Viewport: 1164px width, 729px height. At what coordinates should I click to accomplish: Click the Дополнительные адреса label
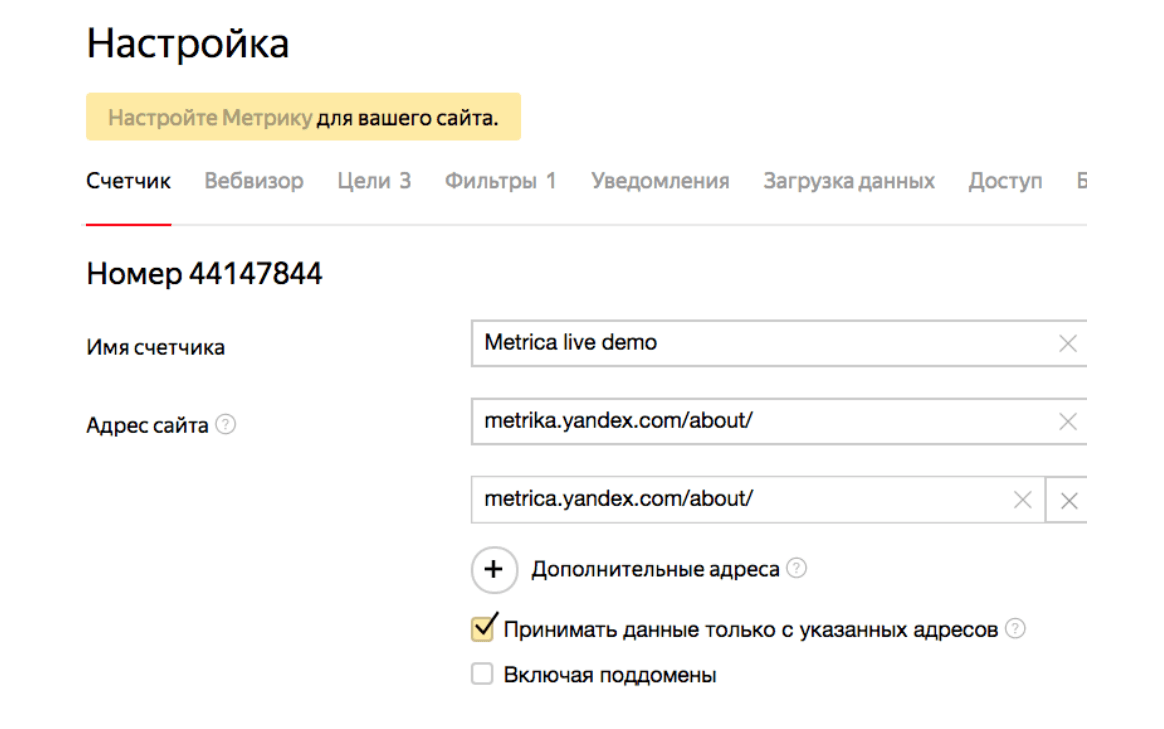click(x=655, y=570)
